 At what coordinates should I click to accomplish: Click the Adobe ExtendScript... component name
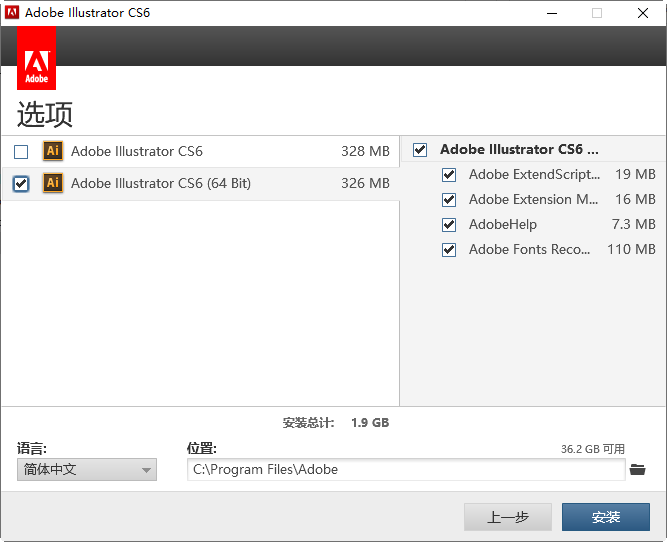(x=534, y=174)
